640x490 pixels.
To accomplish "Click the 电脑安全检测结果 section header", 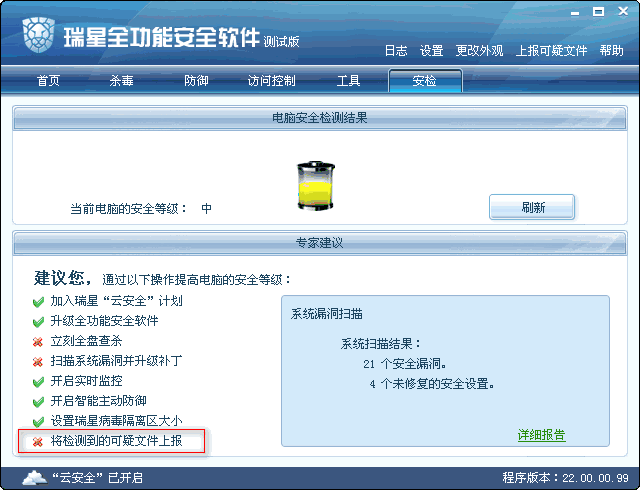I will (x=320, y=118).
